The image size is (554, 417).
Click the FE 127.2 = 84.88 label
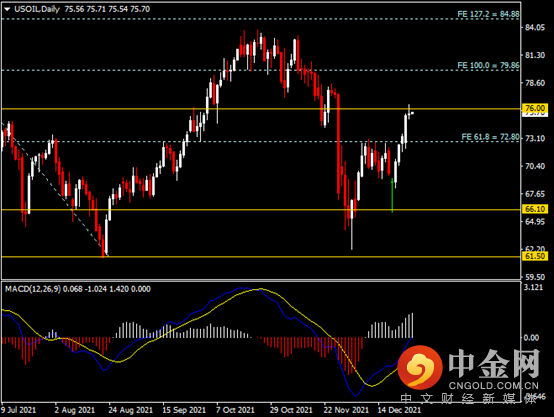[x=488, y=14]
